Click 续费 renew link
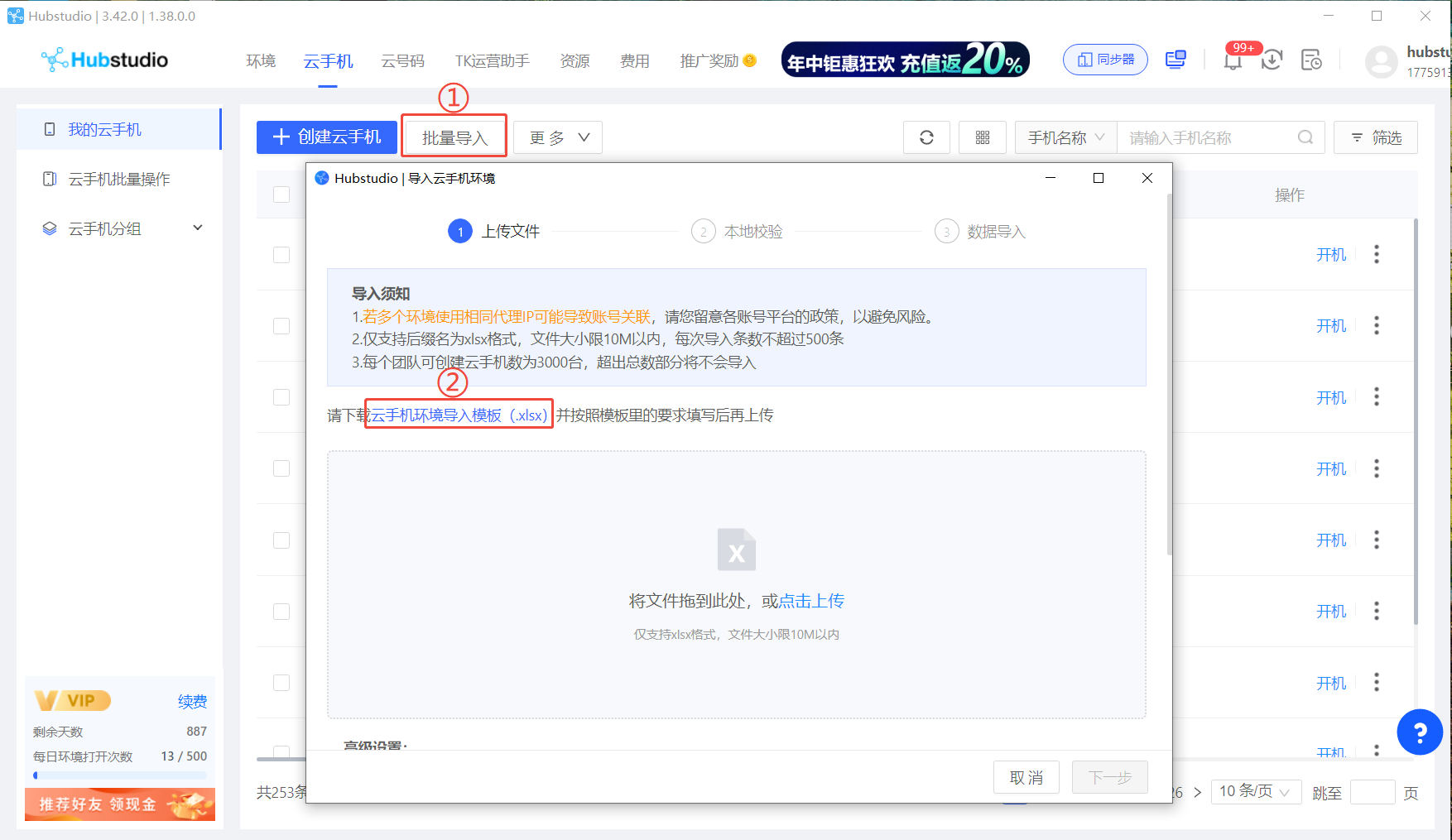This screenshot has width=1452, height=840. [x=192, y=702]
